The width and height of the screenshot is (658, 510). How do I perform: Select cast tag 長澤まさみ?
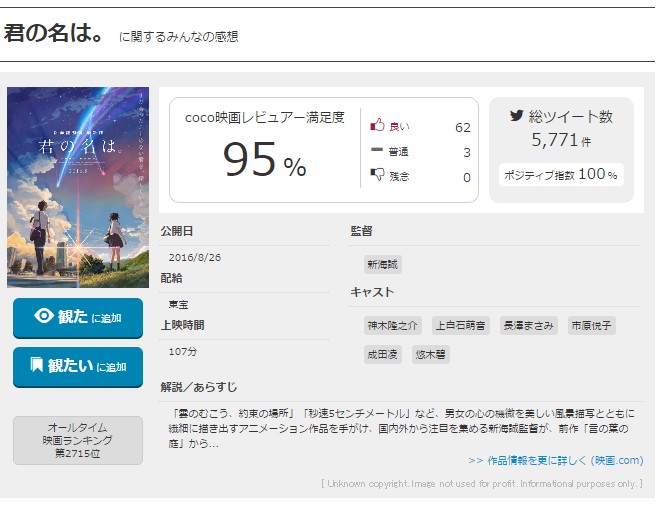(528, 326)
